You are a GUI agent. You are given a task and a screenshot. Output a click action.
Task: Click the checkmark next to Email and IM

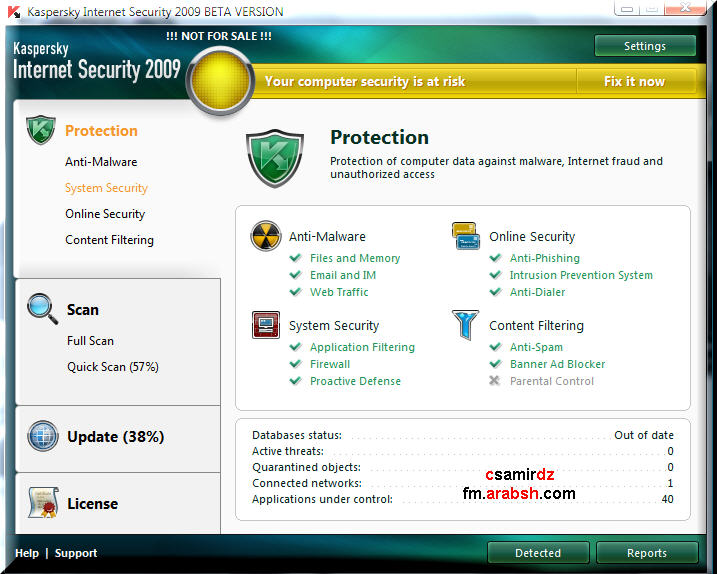(x=295, y=274)
